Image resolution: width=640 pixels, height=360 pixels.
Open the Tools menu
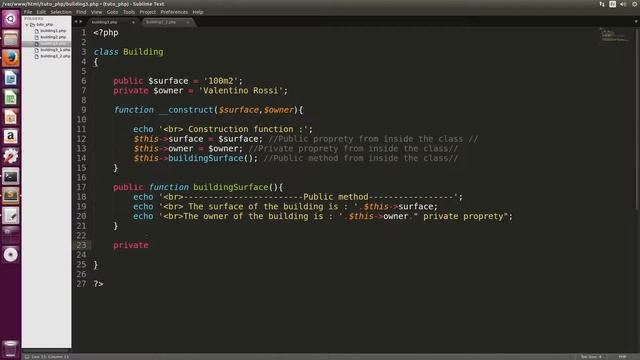click(x=129, y=12)
